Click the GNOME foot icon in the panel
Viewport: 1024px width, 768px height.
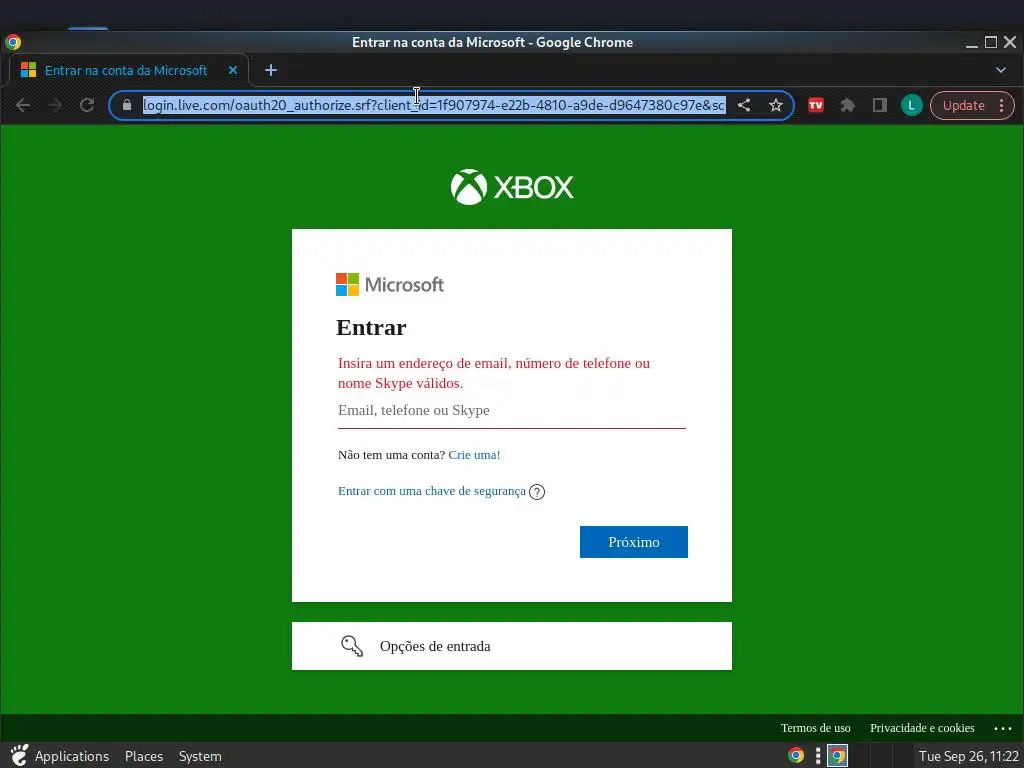[19, 756]
